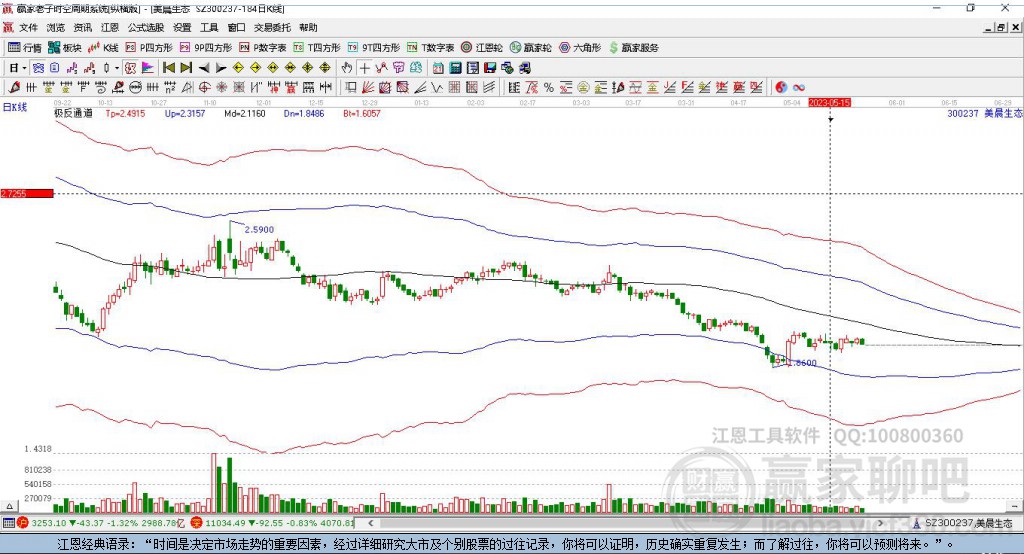This screenshot has width=1024, height=554.
Task: Jump to first bar with skip-back icon
Action: (168, 68)
